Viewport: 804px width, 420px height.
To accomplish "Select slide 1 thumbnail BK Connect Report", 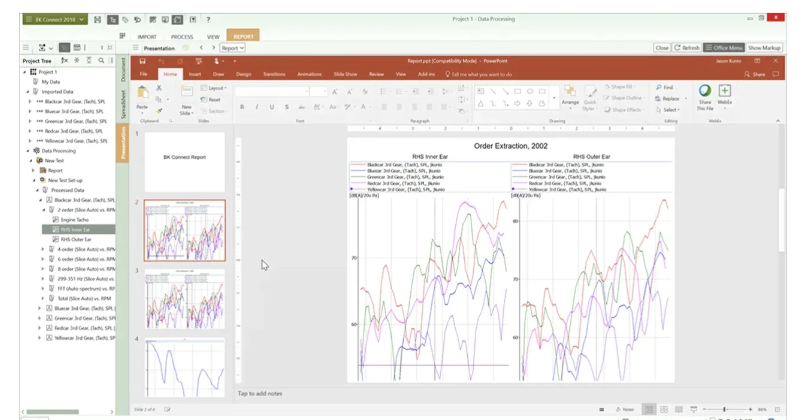I will tap(185, 161).
